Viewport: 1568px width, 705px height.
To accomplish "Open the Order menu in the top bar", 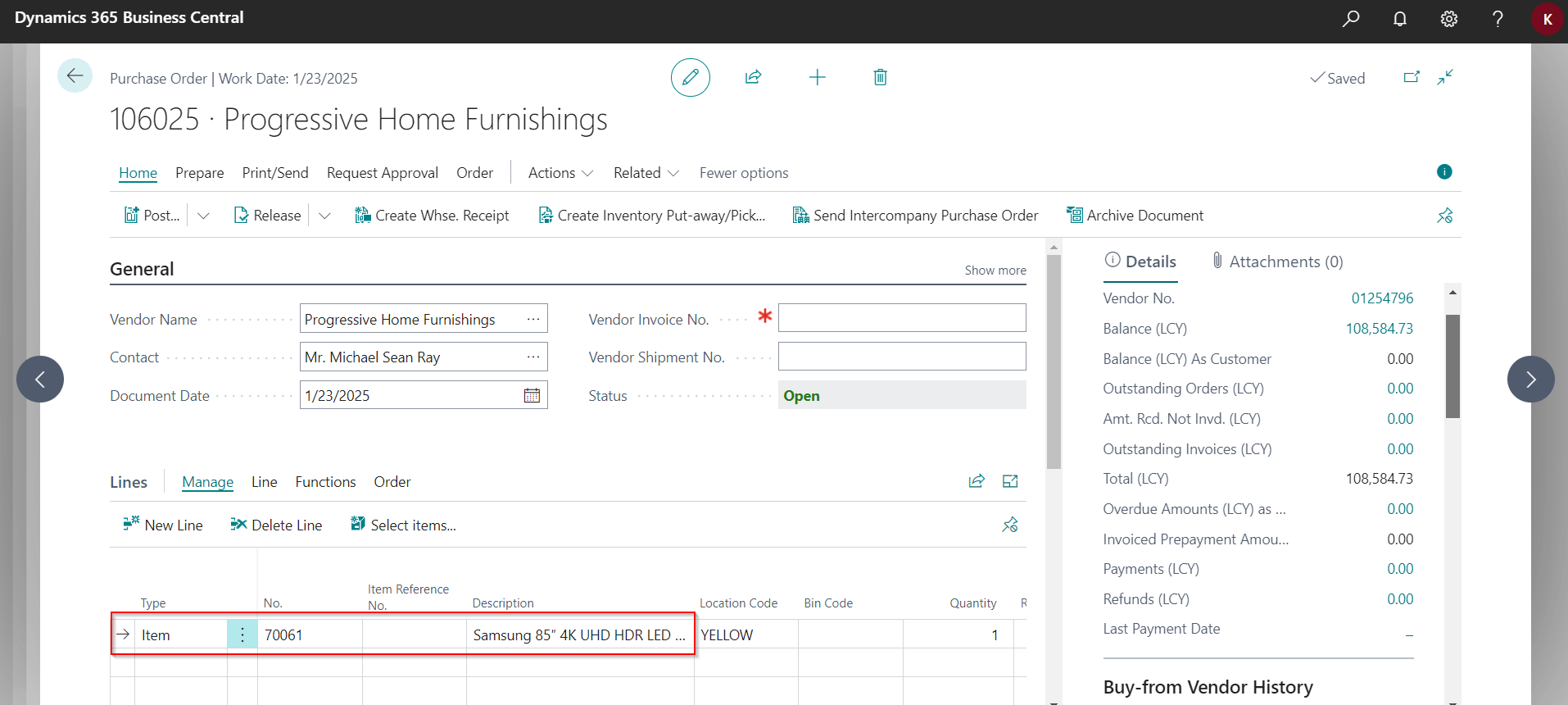I will 475,173.
